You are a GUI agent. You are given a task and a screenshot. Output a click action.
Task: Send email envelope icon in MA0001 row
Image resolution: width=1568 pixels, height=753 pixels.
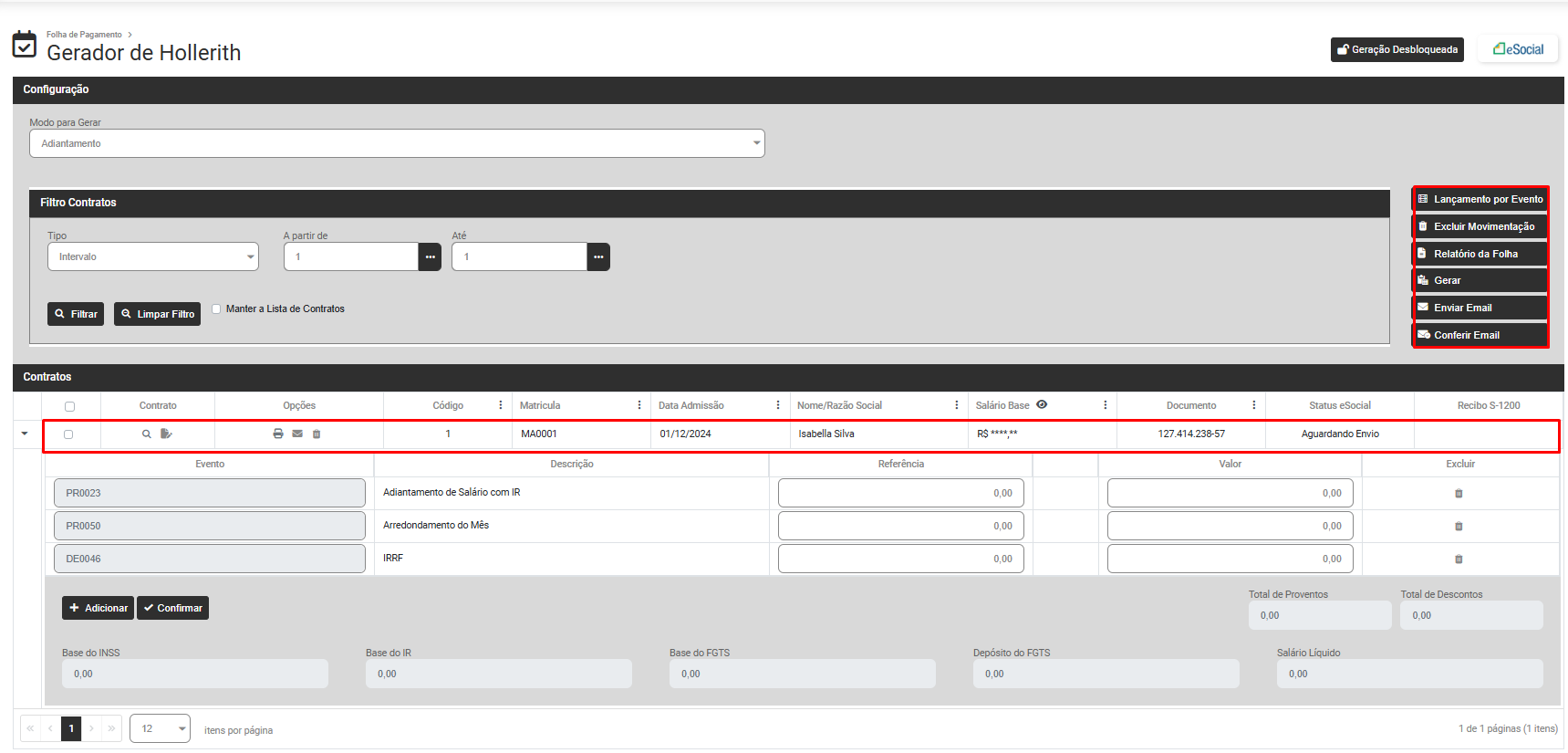(297, 434)
